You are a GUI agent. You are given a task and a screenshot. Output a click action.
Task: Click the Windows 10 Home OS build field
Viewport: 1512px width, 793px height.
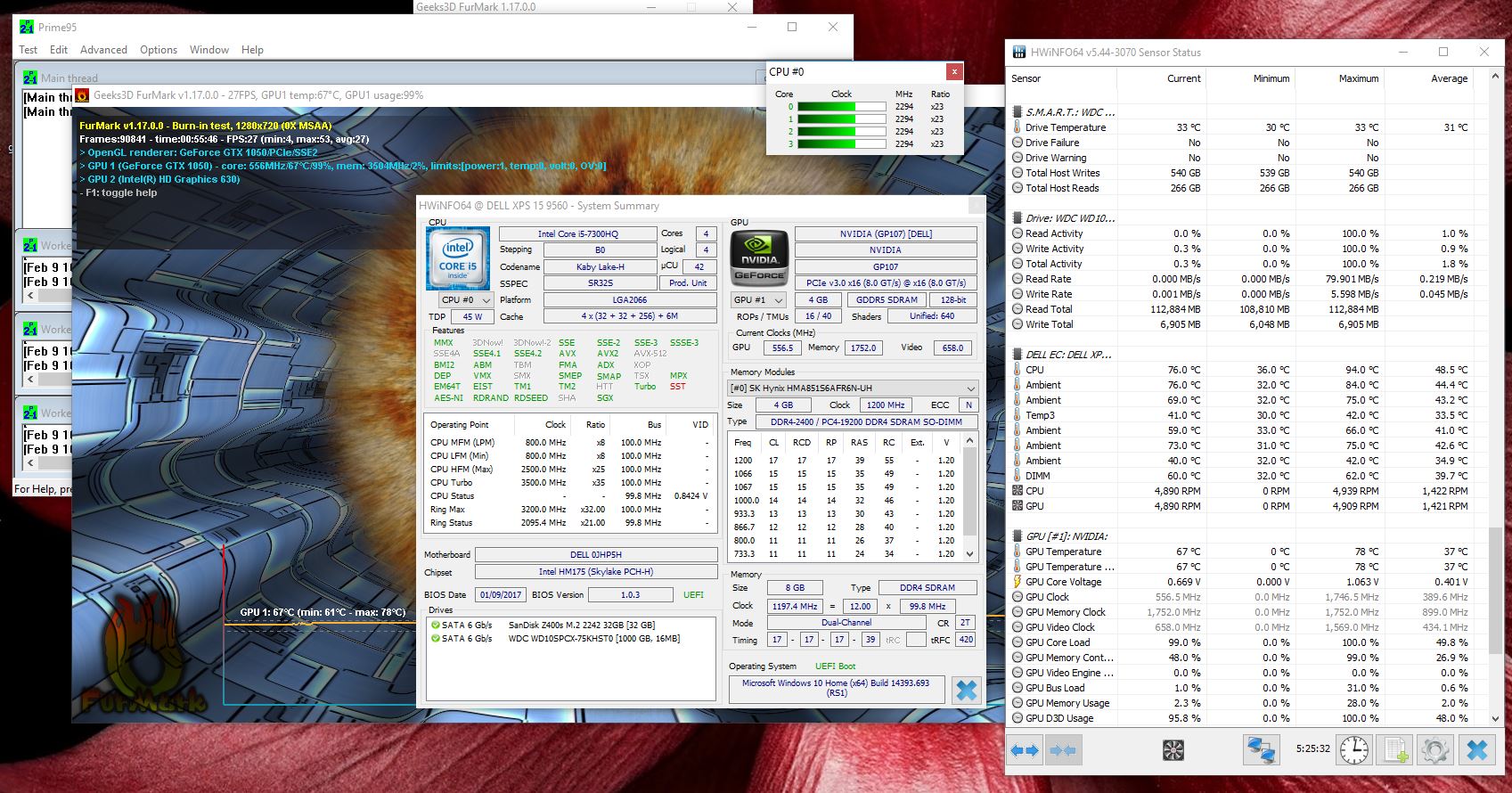836,688
